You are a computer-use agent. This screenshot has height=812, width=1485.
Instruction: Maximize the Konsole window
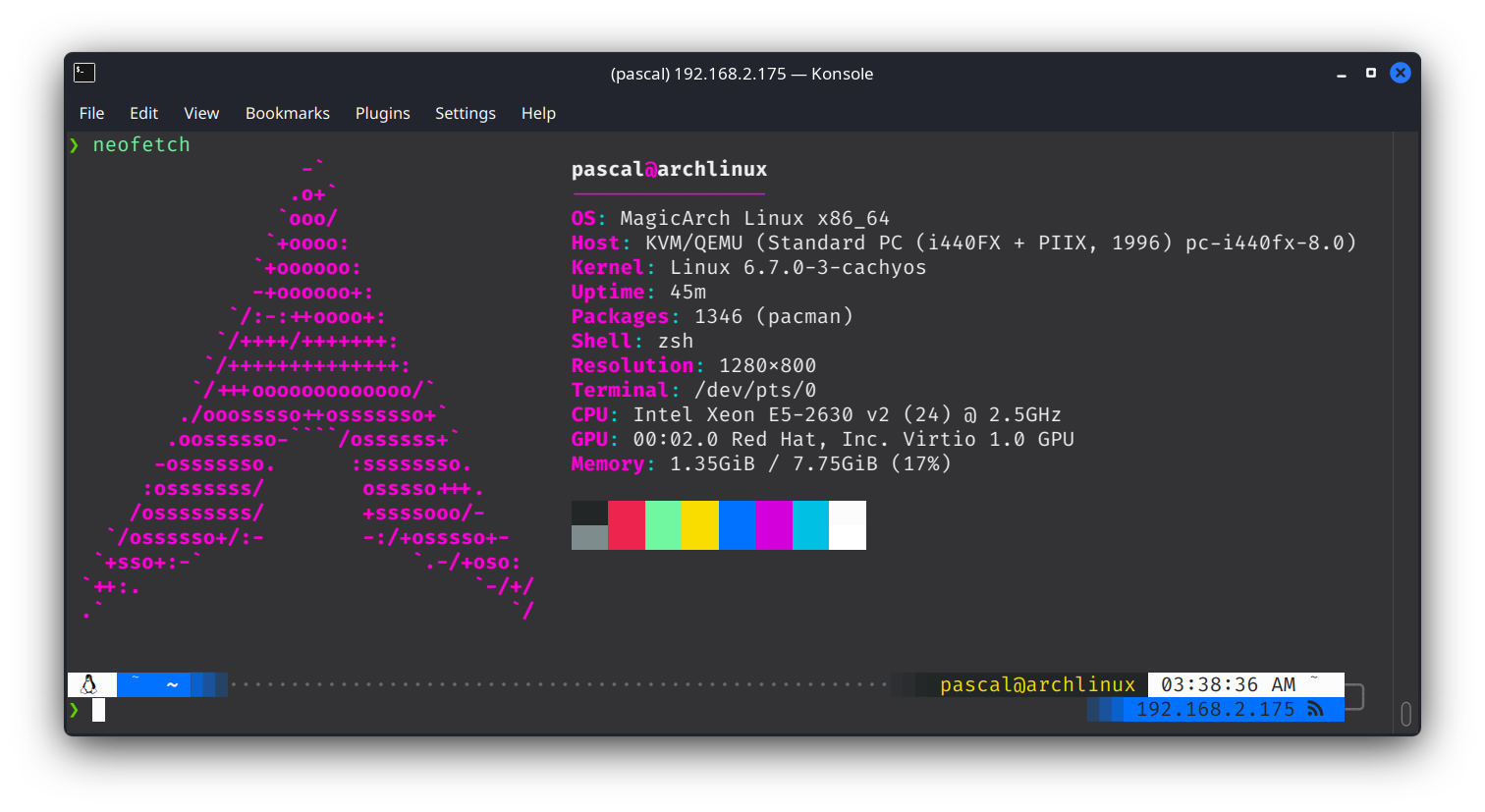[1371, 73]
